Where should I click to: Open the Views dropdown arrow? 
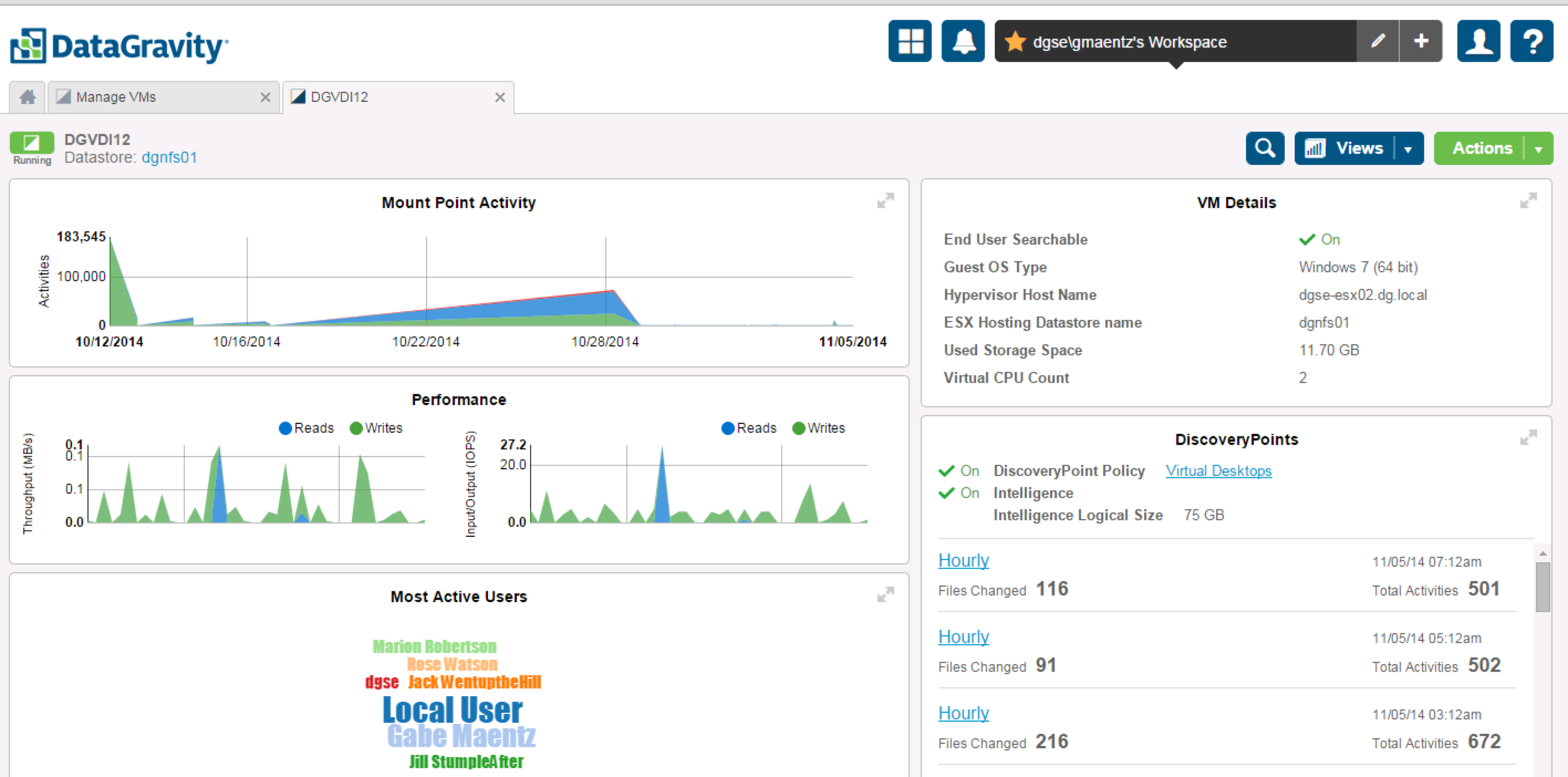[1409, 149]
